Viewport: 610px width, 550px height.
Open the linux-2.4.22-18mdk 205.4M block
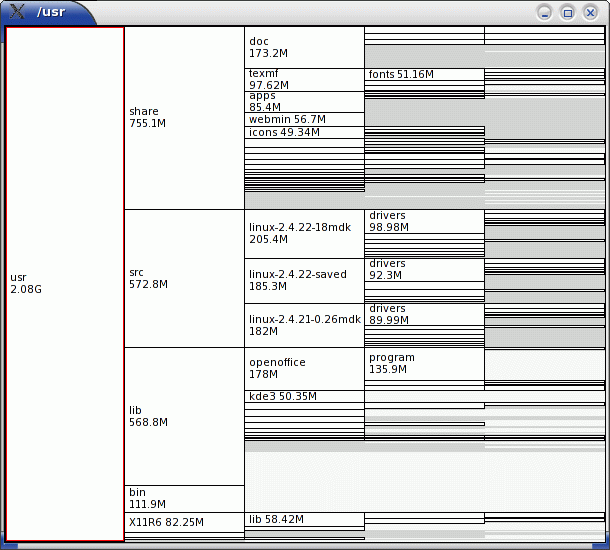305,234
